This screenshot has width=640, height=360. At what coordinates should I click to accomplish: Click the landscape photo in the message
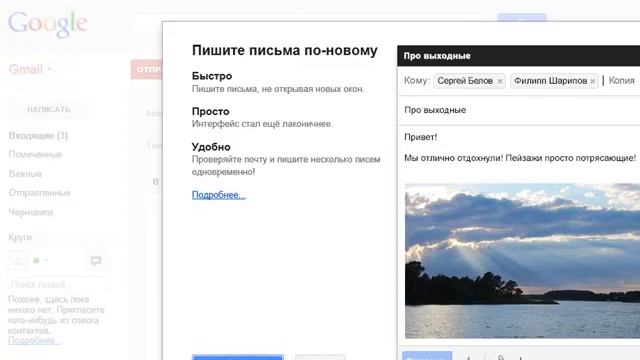(522, 261)
